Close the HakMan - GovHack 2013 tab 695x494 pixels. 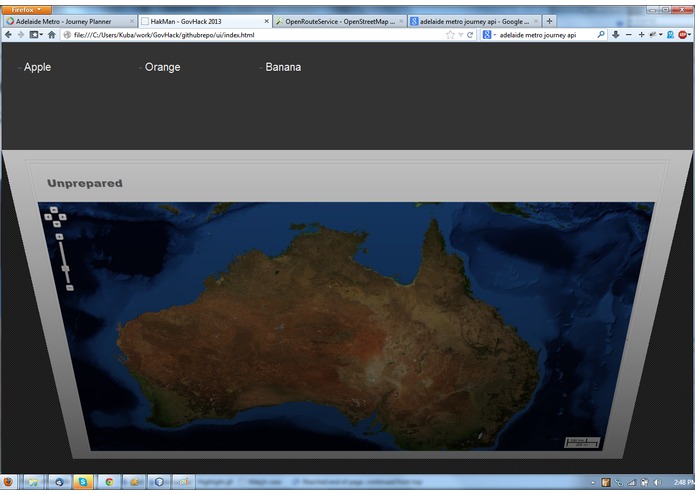tap(266, 21)
